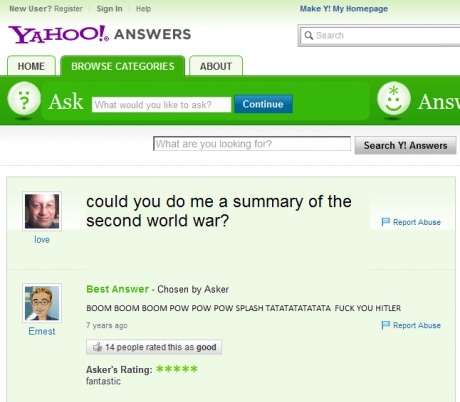Image resolution: width=460 pixels, height=402 pixels.
Task: Switch to the HOME tab
Action: coord(31,66)
